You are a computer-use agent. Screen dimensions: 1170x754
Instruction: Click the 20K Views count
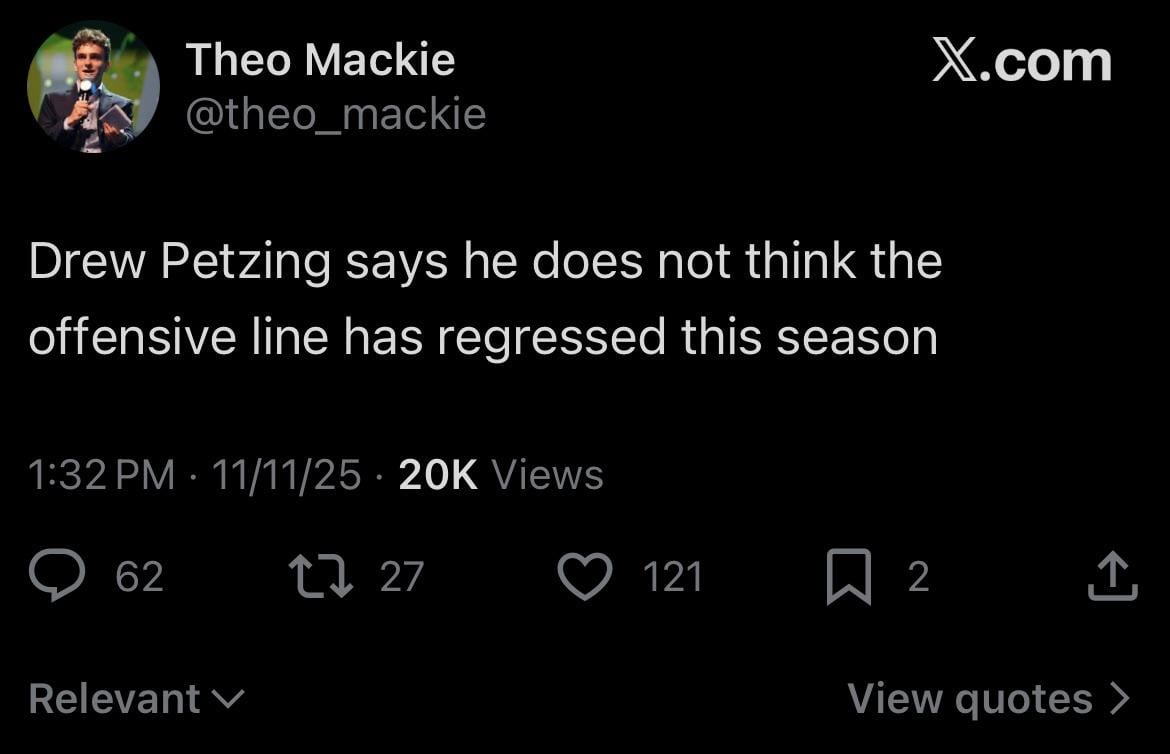coord(500,474)
